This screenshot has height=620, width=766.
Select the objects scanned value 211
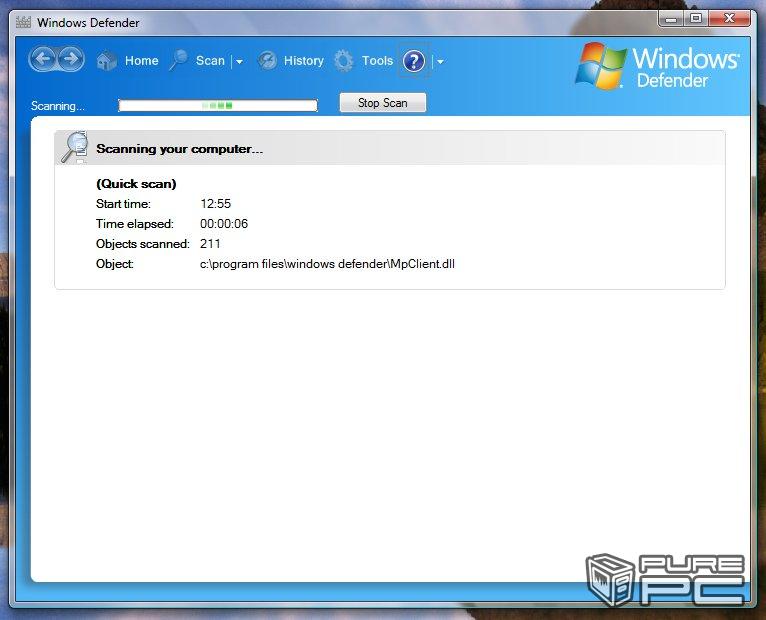click(210, 244)
